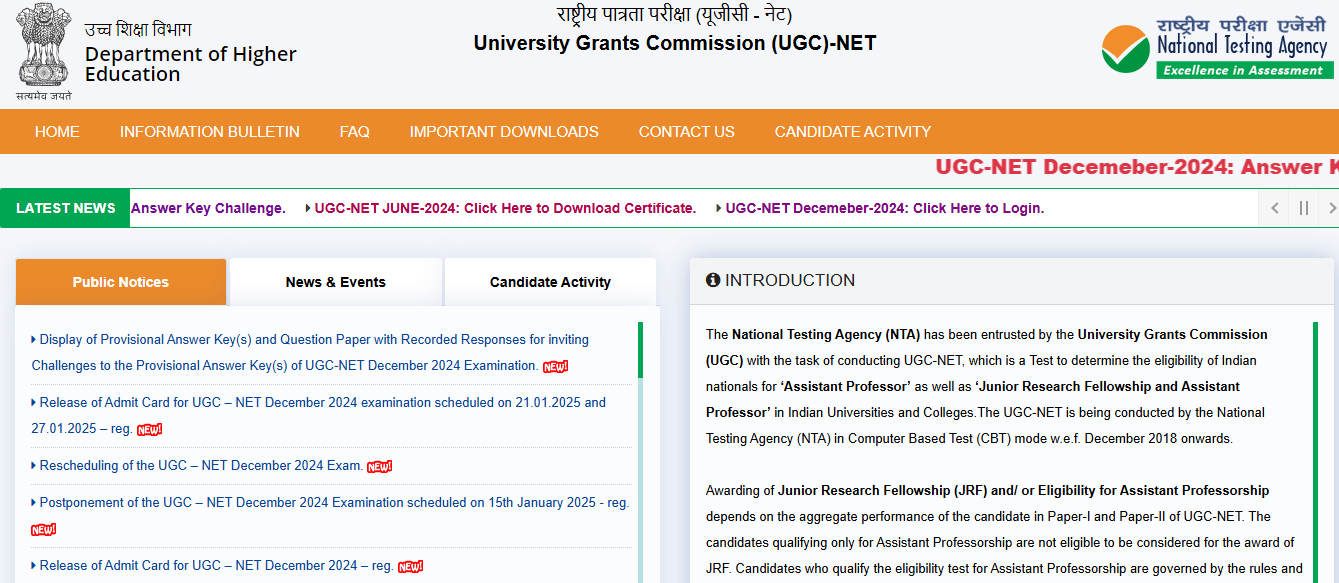Click the Department of Higher Education emblem logo

[x=42, y=48]
